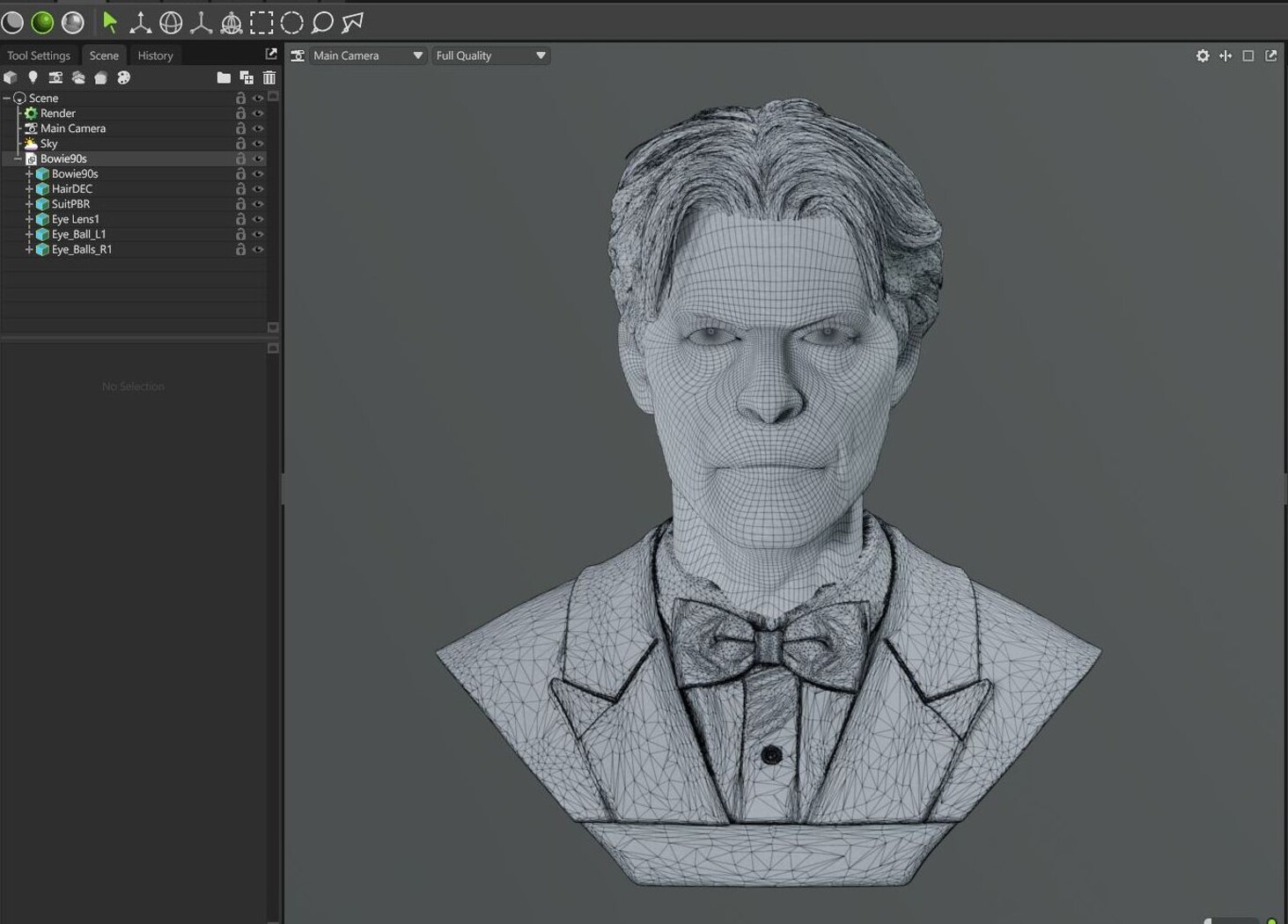The height and width of the screenshot is (924, 1288).
Task: Expand the Eye_Balls_R1 mesh node
Action: [29, 249]
